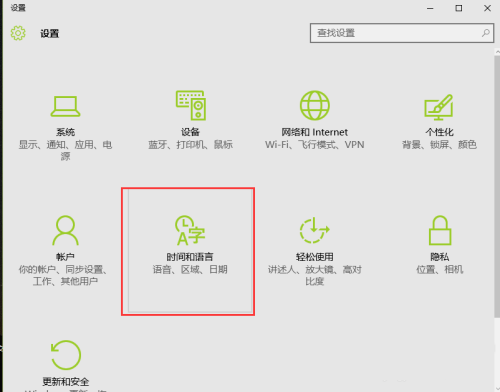This screenshot has height=392, width=500.
Task: Minimize the 设置 window
Action: tap(430, 8)
